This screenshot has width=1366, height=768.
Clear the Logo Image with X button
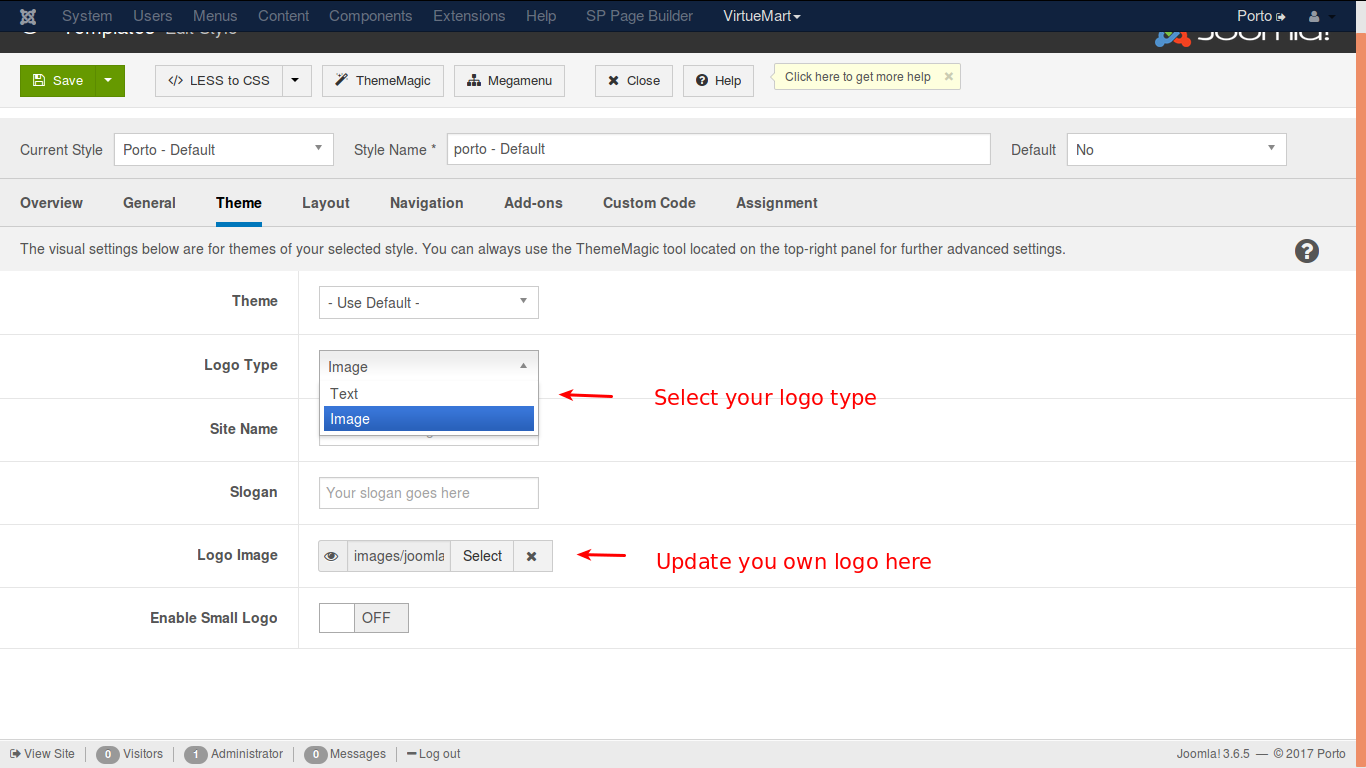click(x=532, y=556)
